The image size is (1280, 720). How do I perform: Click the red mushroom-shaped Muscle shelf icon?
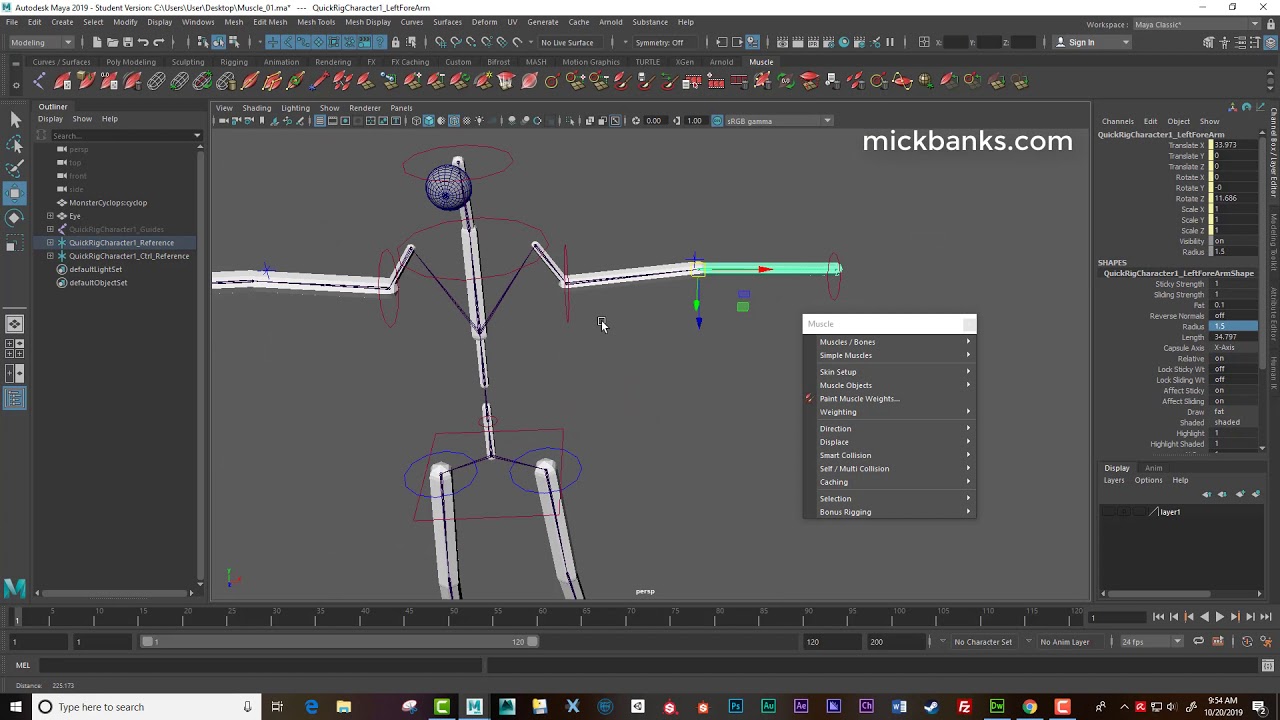pyautogui.click(x=506, y=82)
